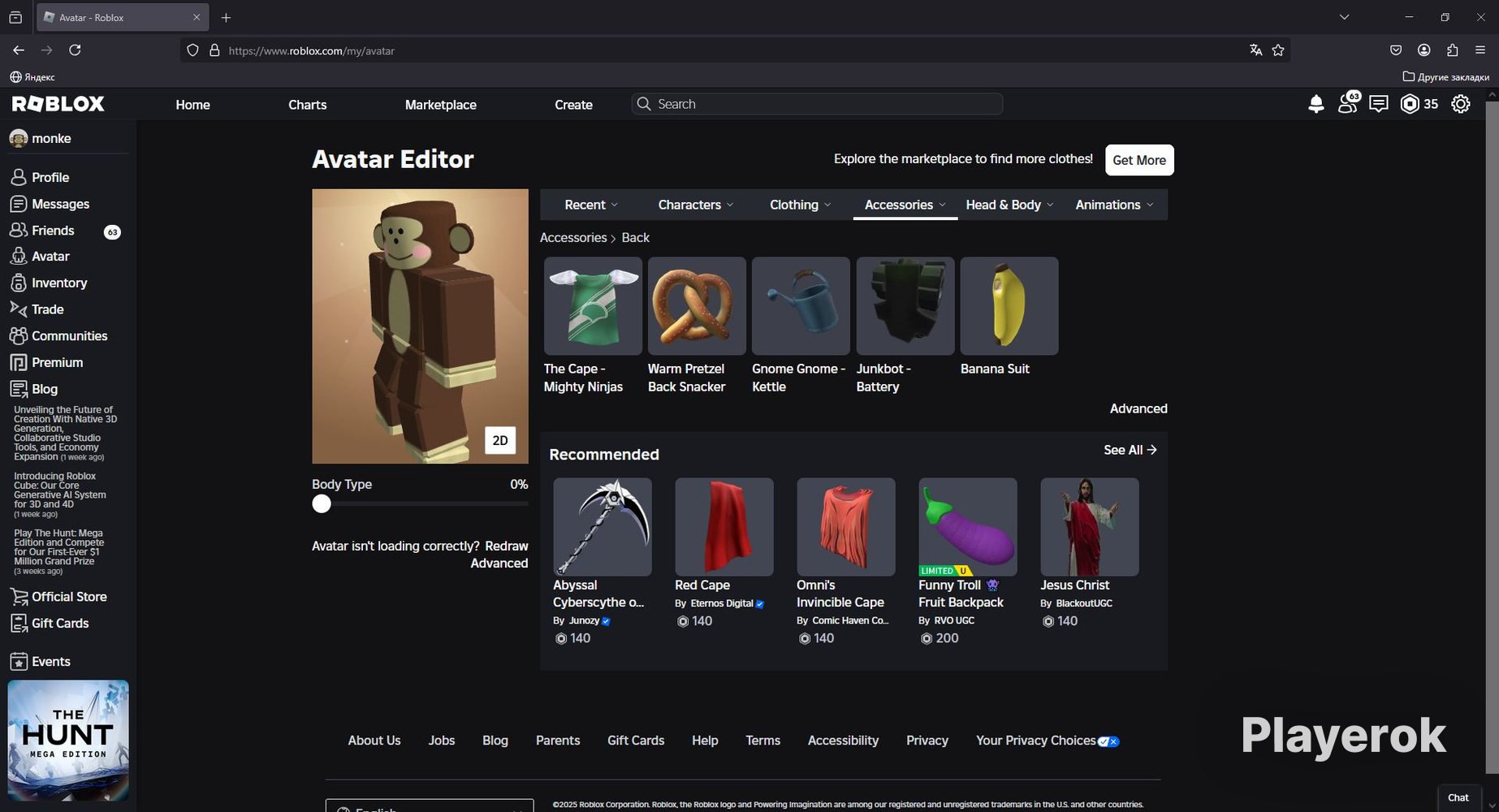Click the translate page icon
The image size is (1499, 812).
[1255, 50]
